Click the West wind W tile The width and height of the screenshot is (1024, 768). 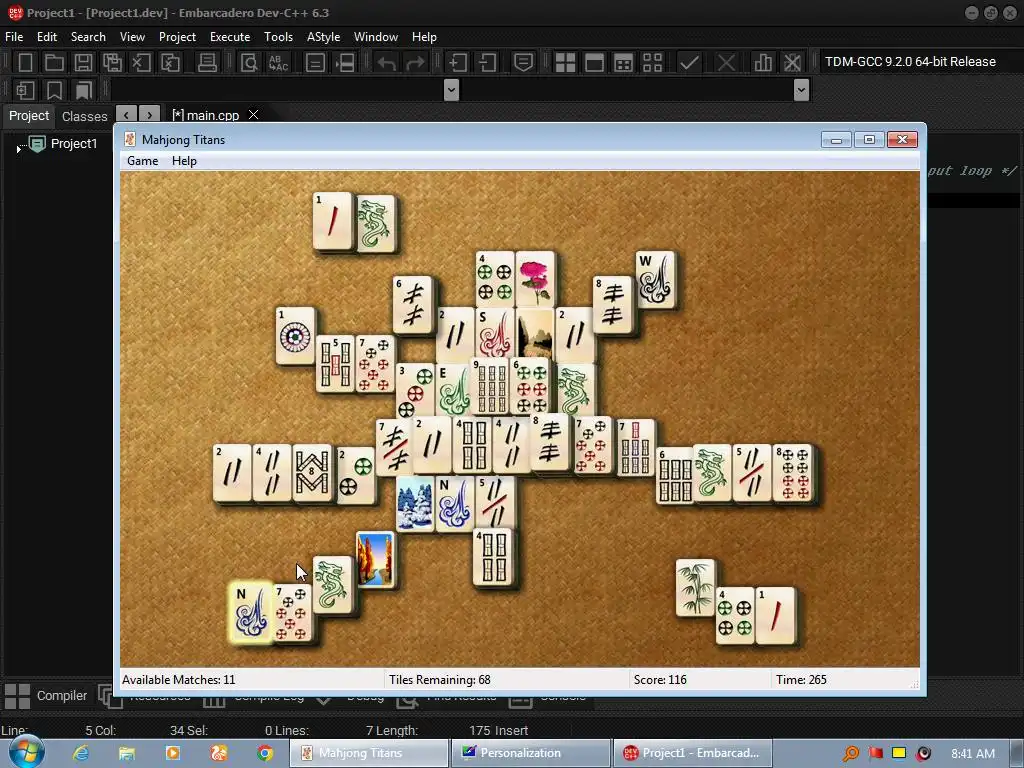click(655, 280)
